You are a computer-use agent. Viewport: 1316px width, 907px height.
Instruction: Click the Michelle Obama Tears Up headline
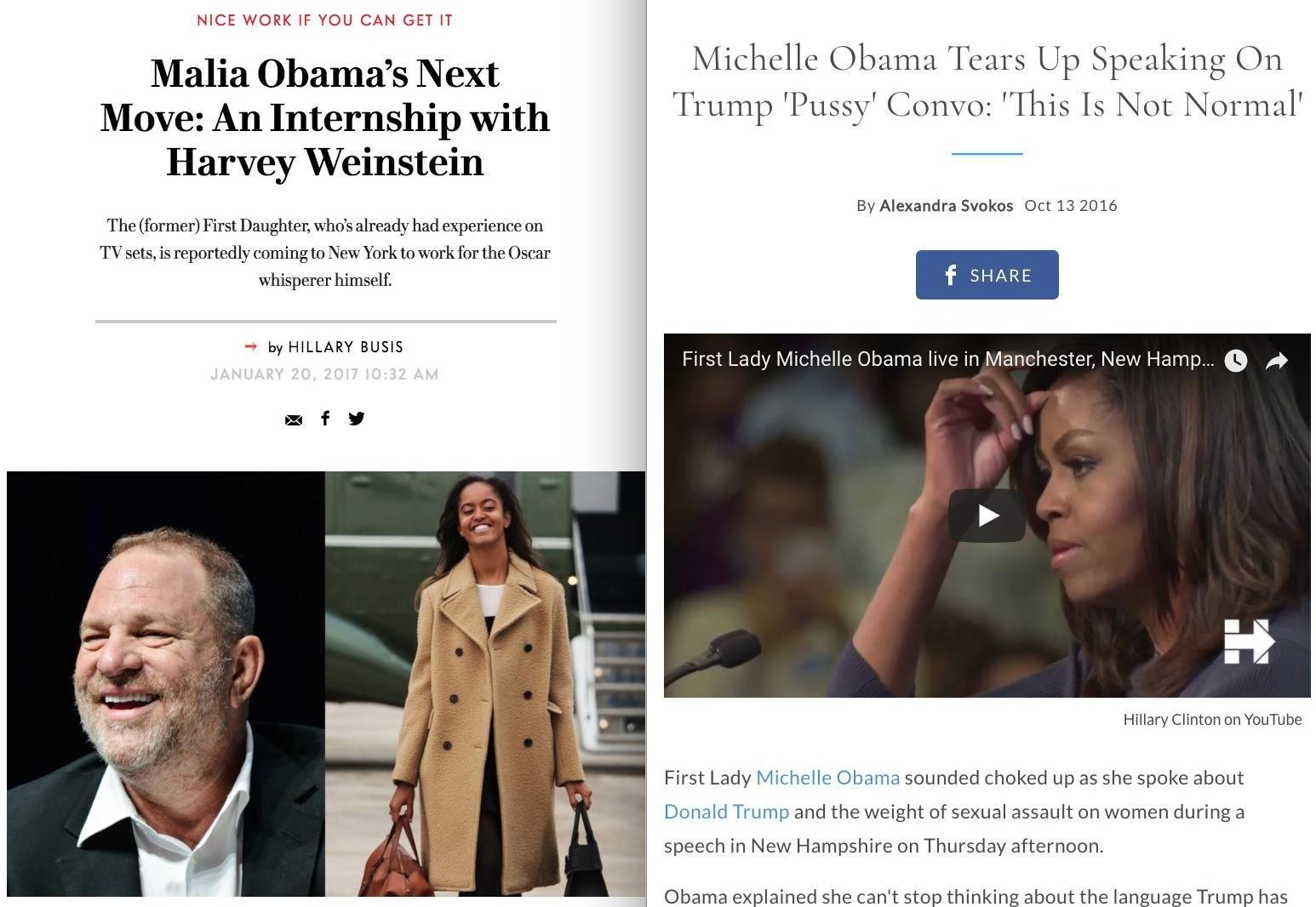(x=987, y=82)
